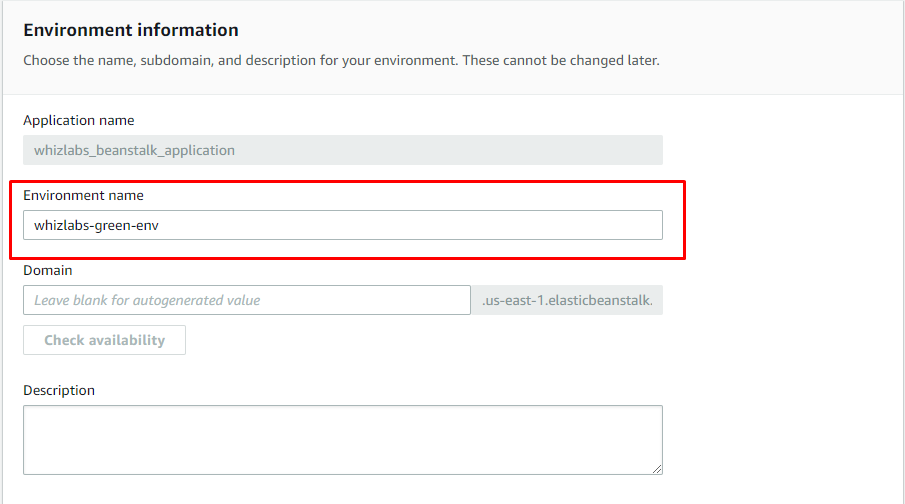Place cursor after whizlabs-green-env text
Screen dimensions: 905x504
click(x=160, y=225)
